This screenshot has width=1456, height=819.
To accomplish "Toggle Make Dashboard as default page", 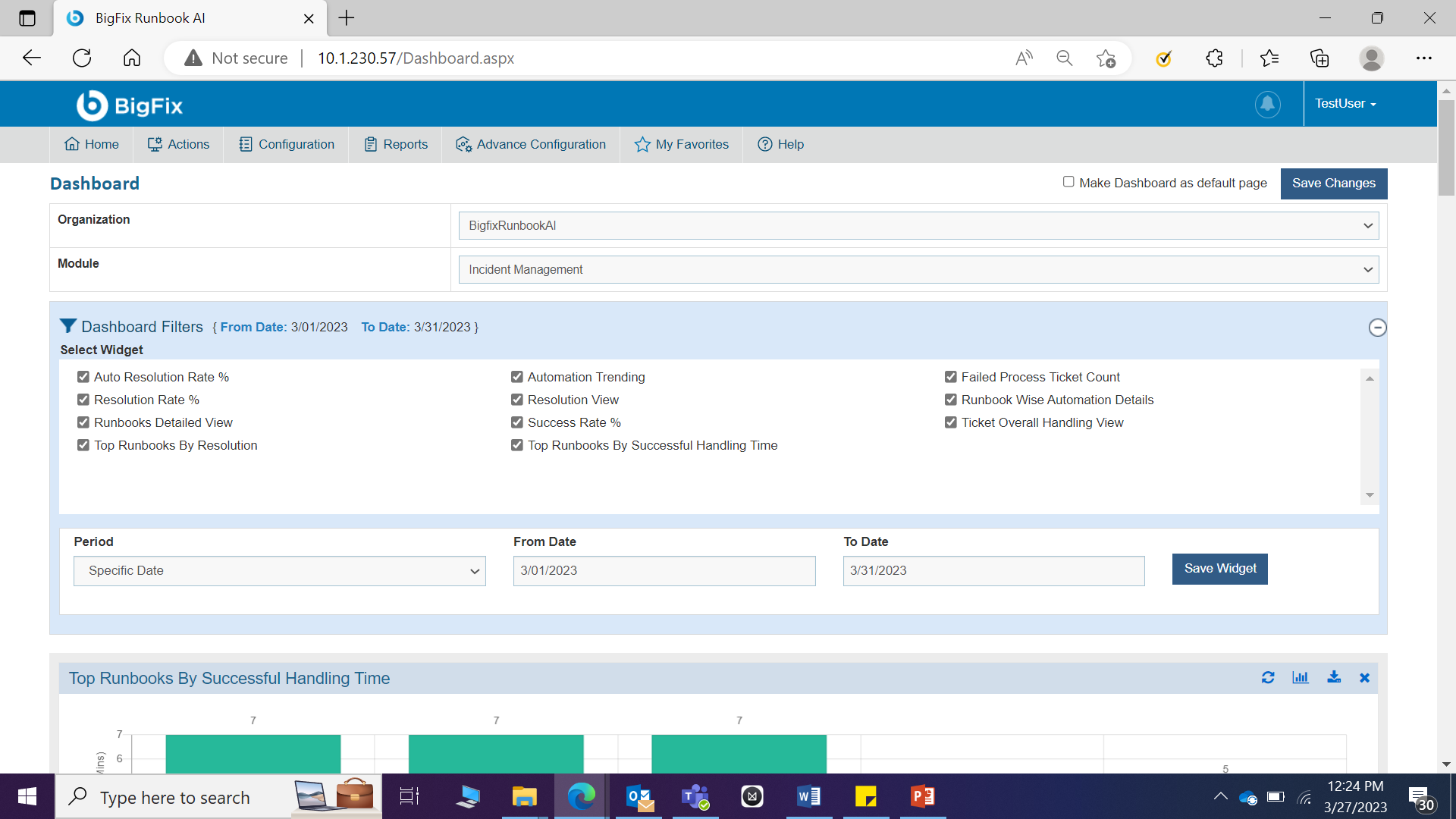I will tap(1068, 182).
